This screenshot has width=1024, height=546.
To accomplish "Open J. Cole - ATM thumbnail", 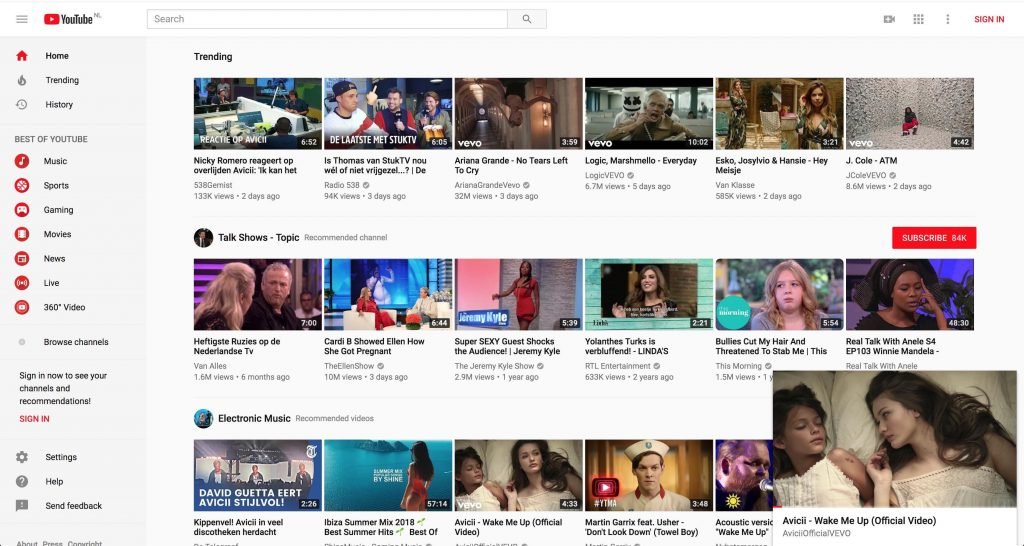I will pyautogui.click(x=910, y=114).
